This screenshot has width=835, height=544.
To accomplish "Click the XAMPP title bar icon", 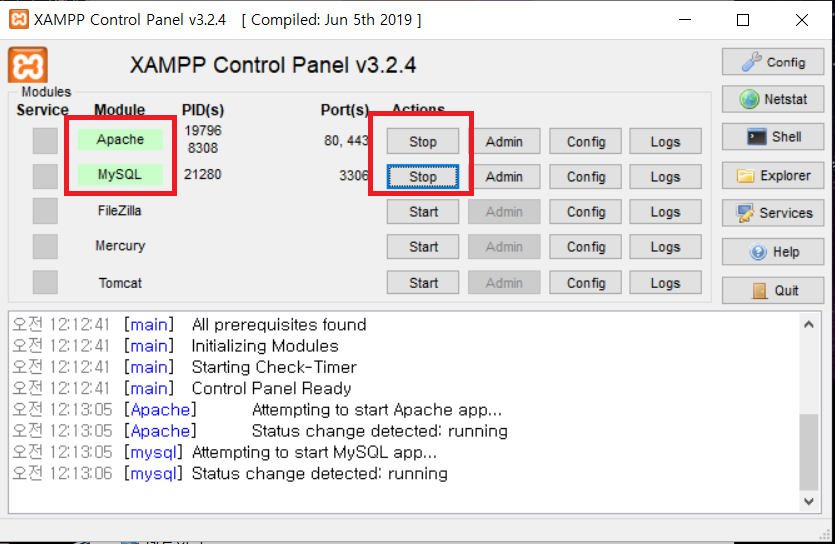I will pos(19,20).
